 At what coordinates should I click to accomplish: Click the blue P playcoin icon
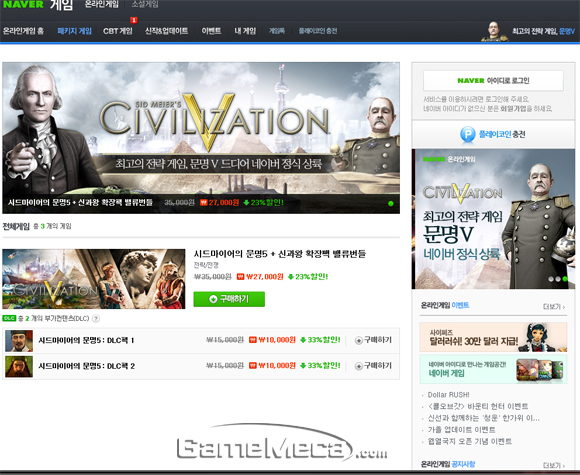(x=468, y=134)
